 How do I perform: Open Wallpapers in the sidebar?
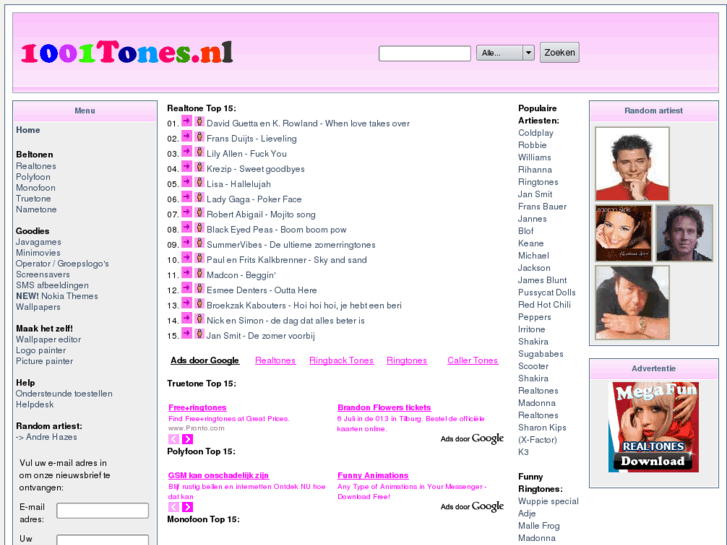(x=38, y=307)
